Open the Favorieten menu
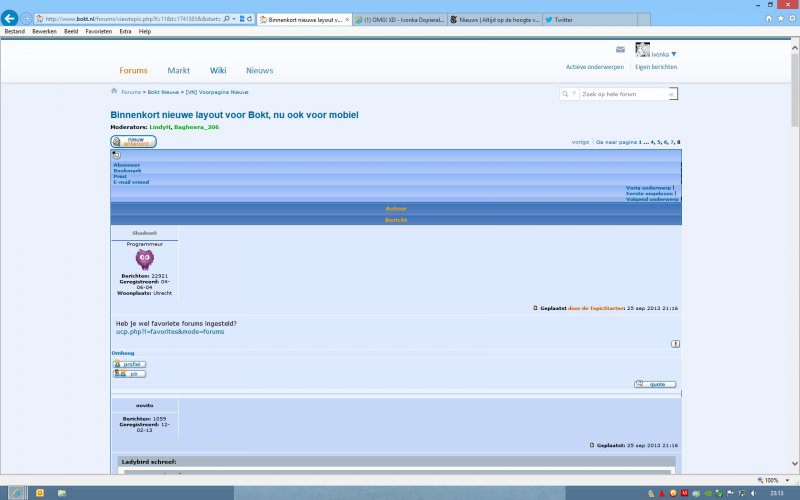800x500 pixels. click(98, 32)
